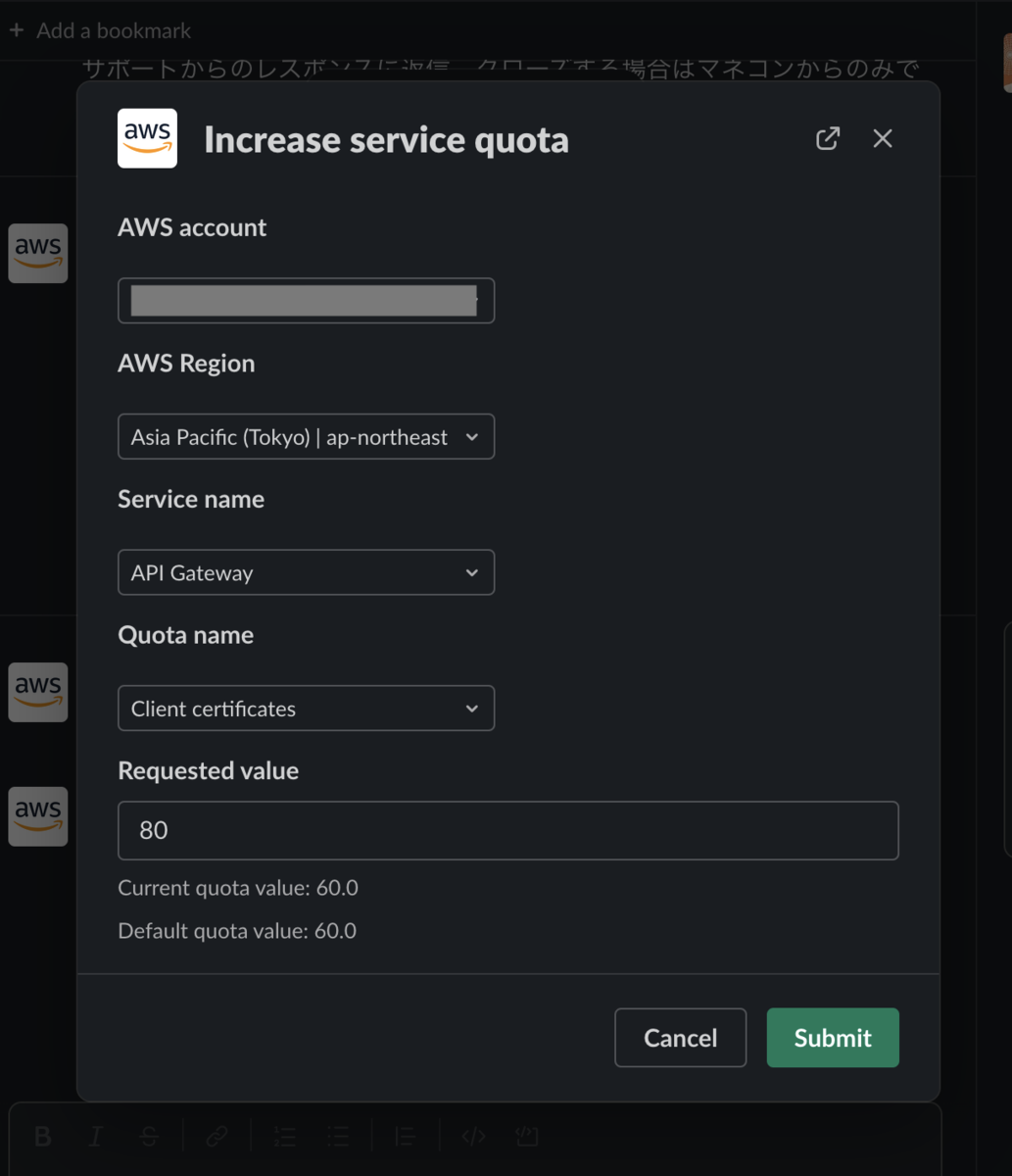Click the inline code icon
Viewport: 1012px width, 1176px height.
pyautogui.click(x=473, y=1136)
